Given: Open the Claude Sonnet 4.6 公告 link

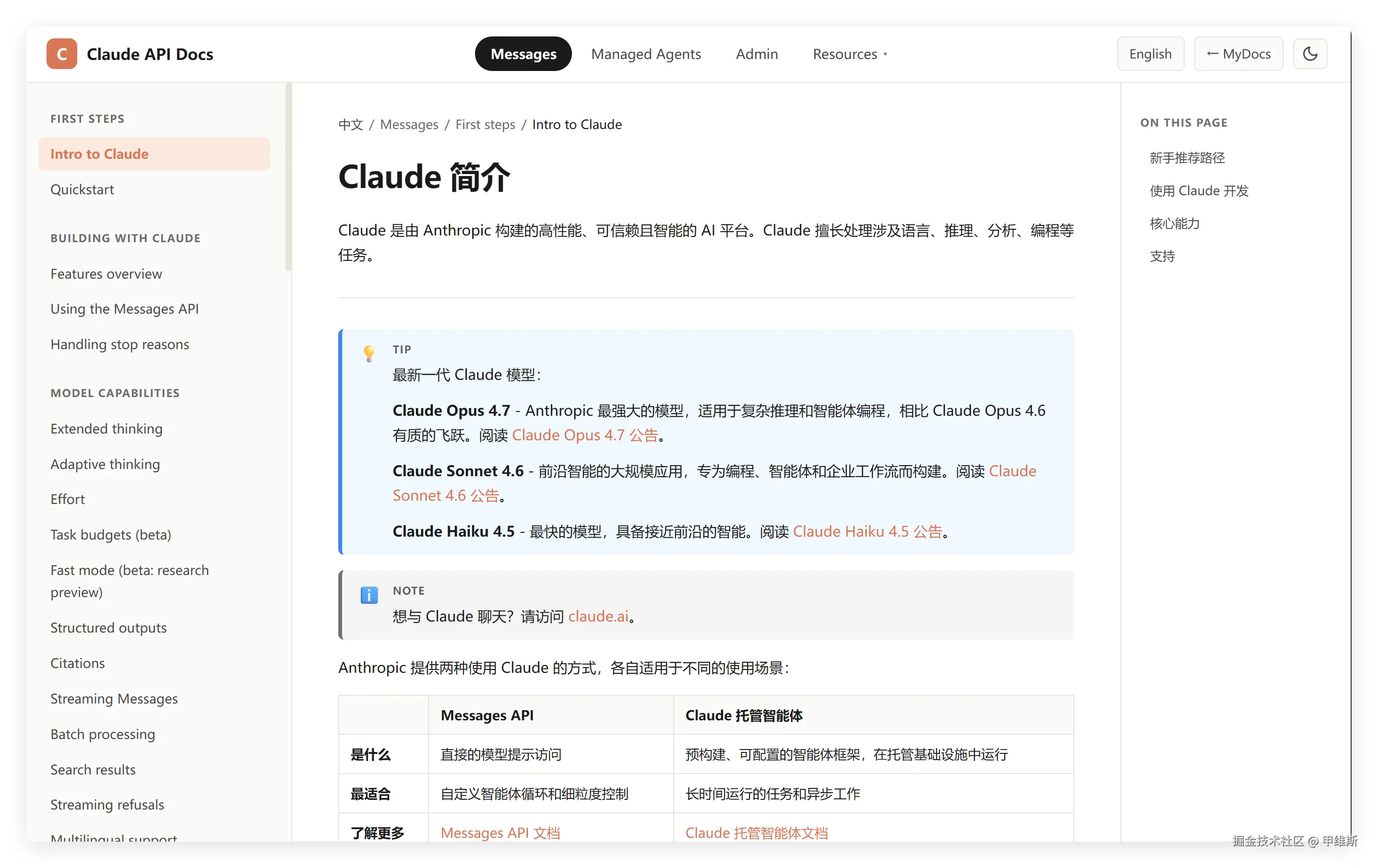Looking at the screenshot, I should pos(446,495).
